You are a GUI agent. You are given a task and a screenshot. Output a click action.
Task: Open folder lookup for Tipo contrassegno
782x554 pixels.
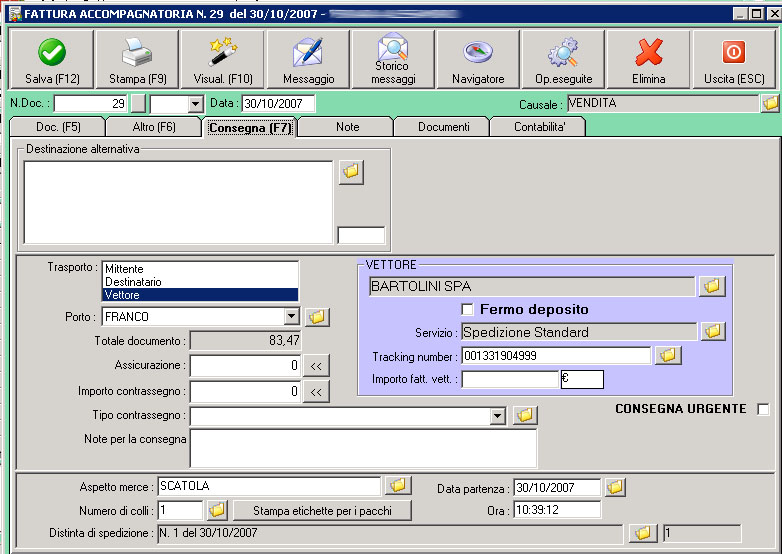(525, 415)
